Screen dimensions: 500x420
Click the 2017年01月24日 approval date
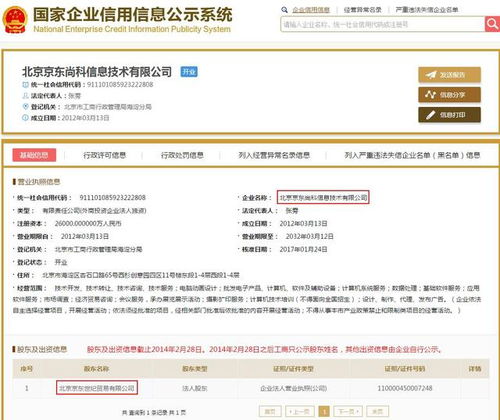point(303,249)
